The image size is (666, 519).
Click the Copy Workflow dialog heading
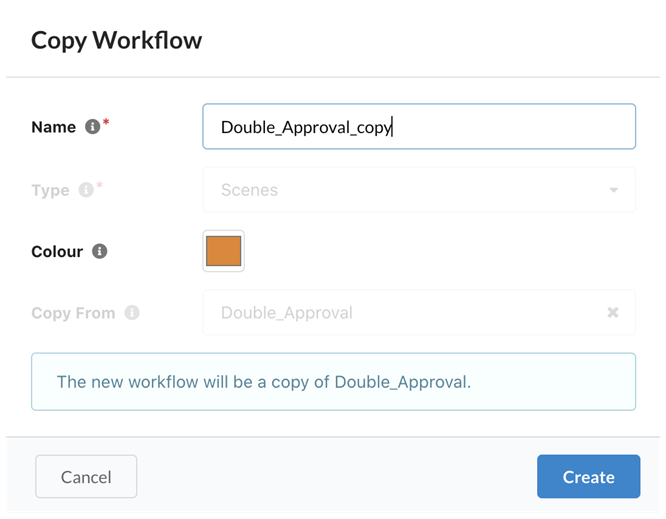pyautogui.click(x=116, y=41)
